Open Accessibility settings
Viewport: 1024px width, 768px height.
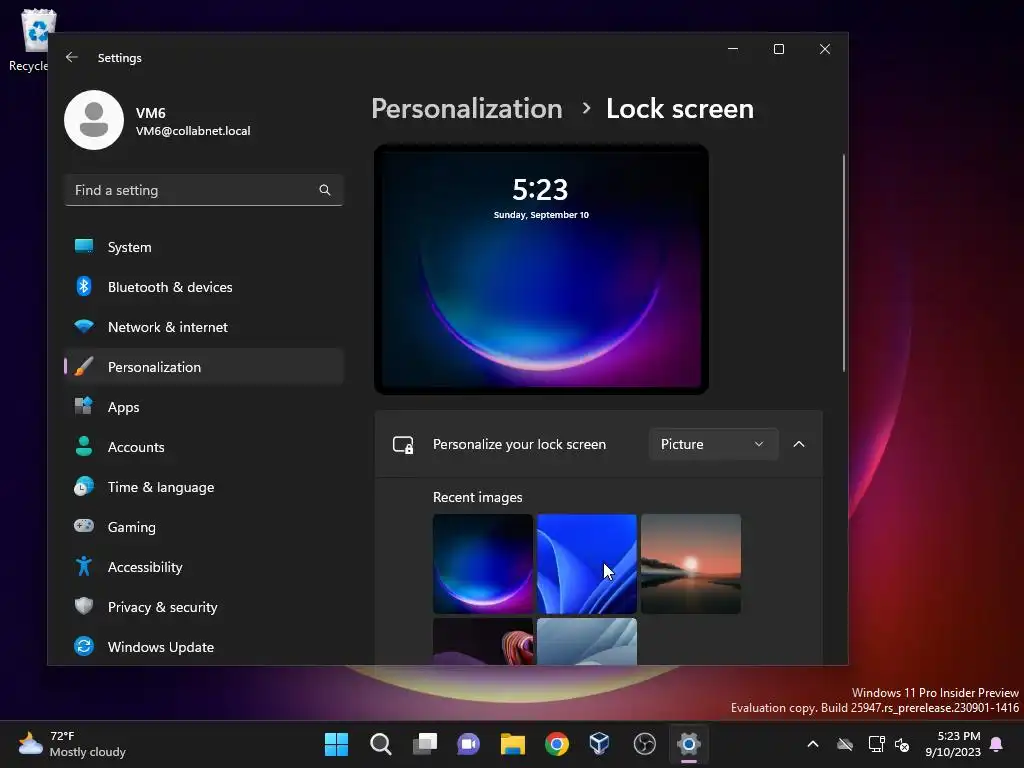pos(204,567)
